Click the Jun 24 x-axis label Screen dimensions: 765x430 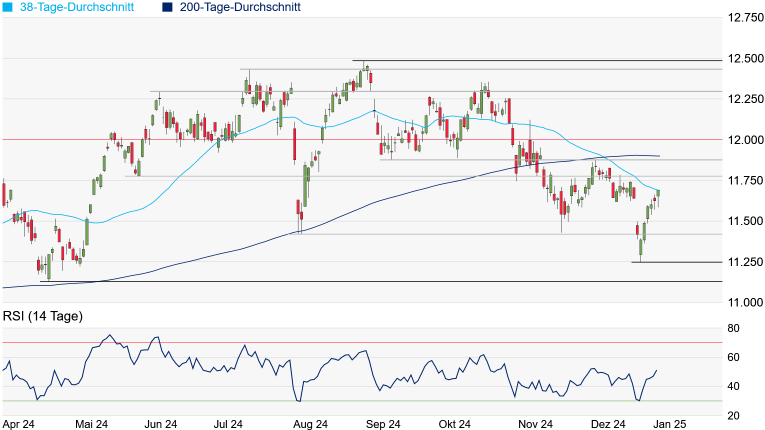point(160,423)
